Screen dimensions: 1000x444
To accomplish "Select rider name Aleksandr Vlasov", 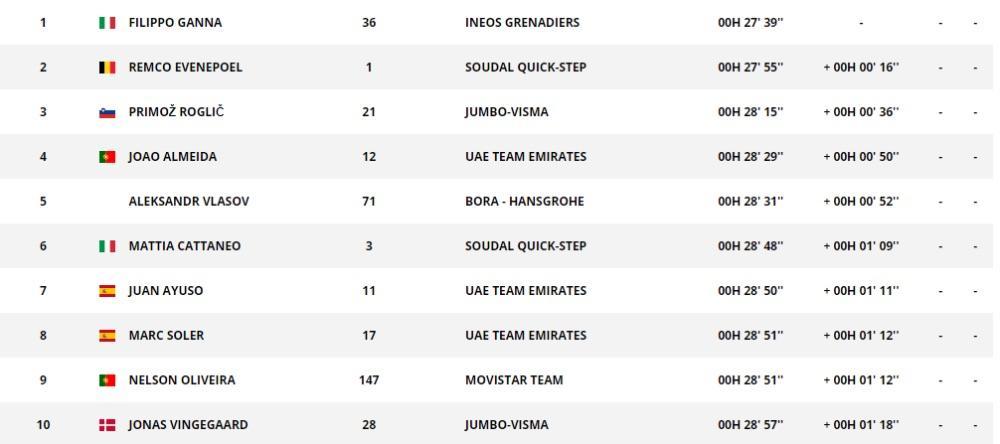I will point(189,202).
